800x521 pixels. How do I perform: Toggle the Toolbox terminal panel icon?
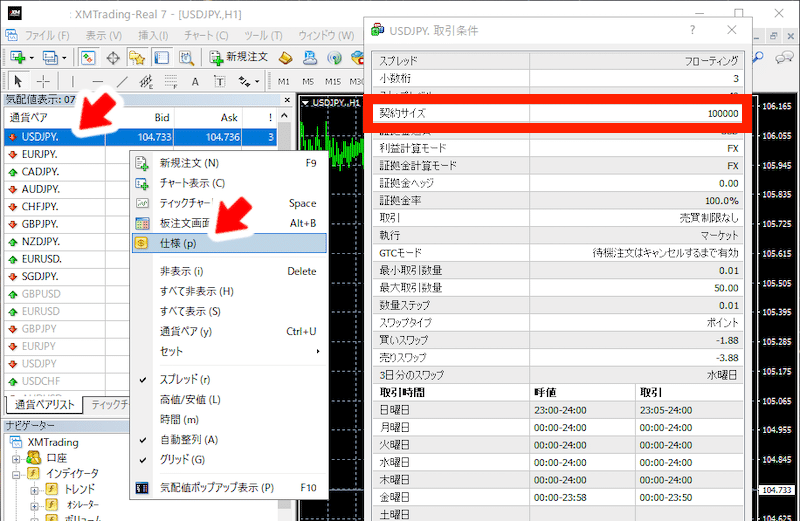[162, 58]
